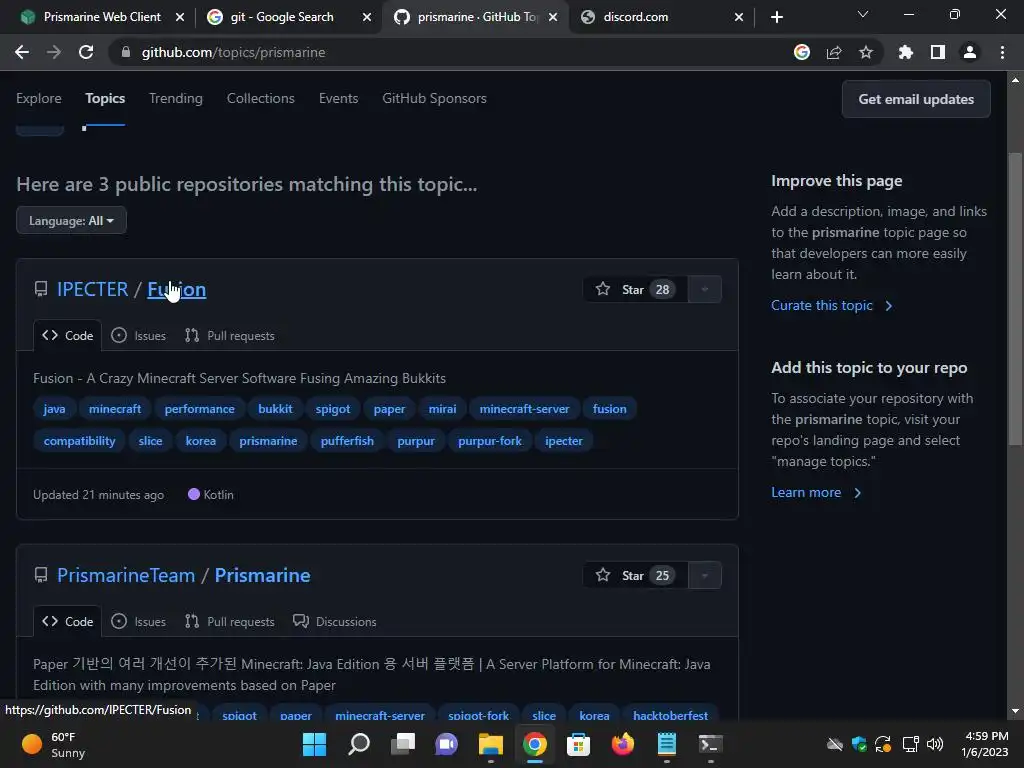Select the Topics navigation item
Image resolution: width=1024 pixels, height=768 pixels.
coord(104,99)
